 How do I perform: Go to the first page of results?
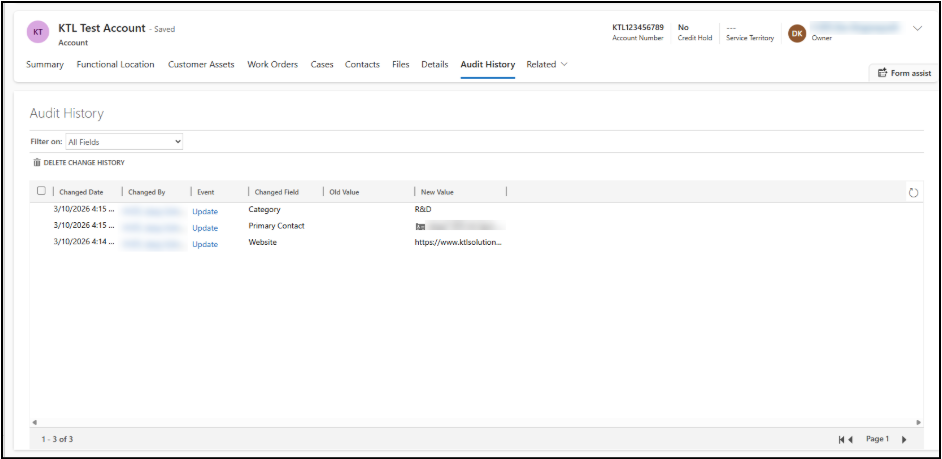coord(842,439)
